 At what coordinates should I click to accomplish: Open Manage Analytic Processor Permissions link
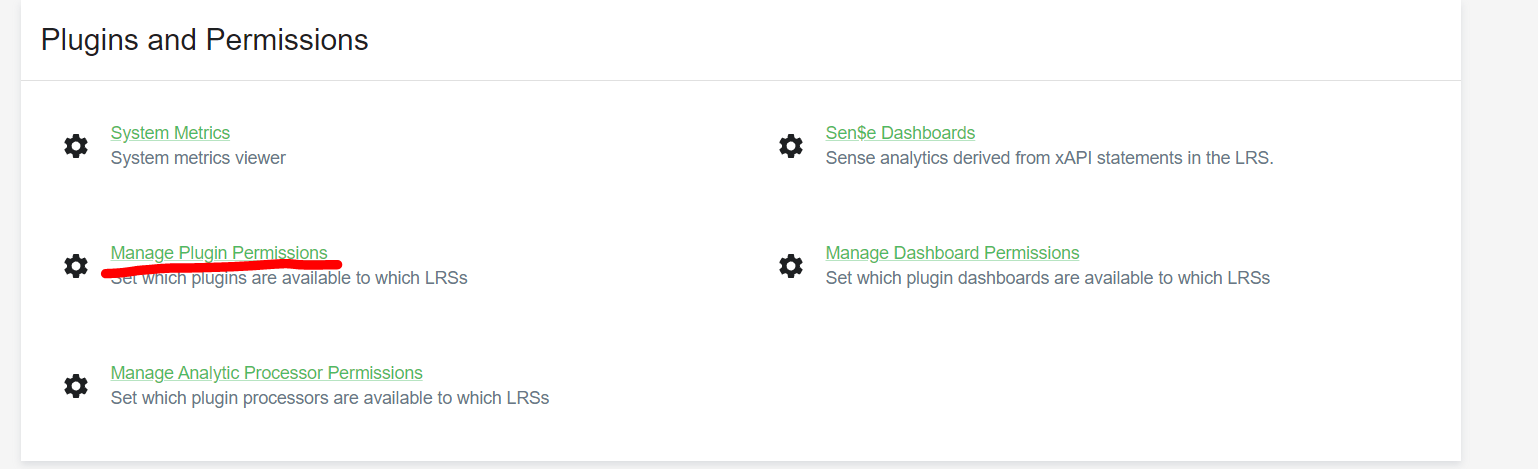click(266, 373)
